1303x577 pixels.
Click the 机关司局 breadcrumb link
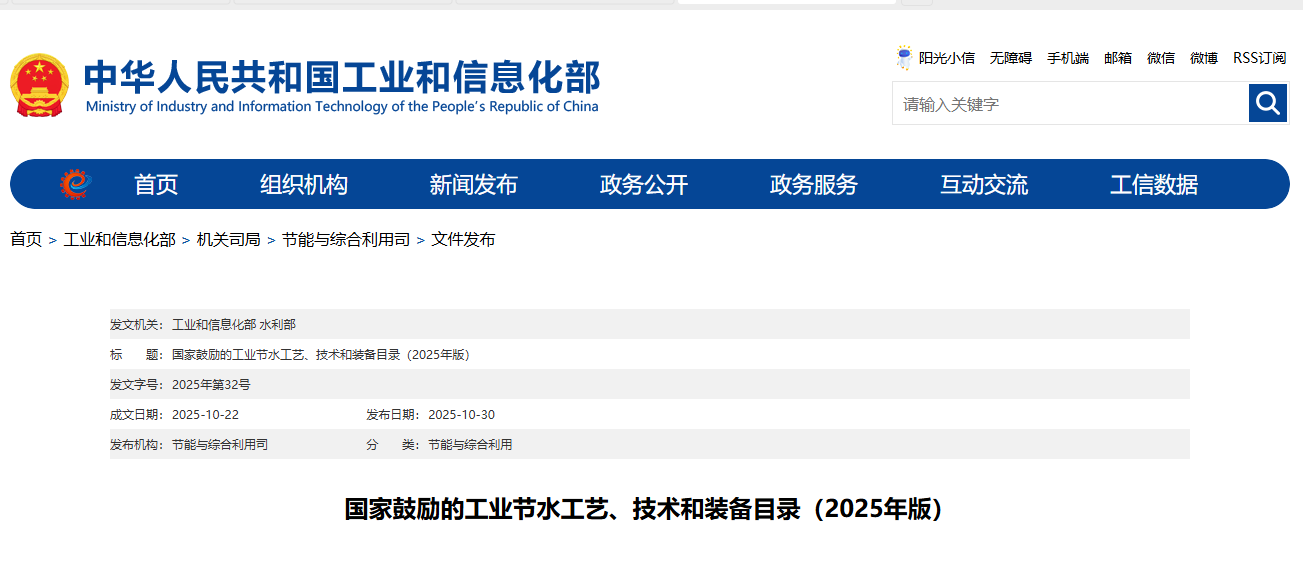coord(228,240)
